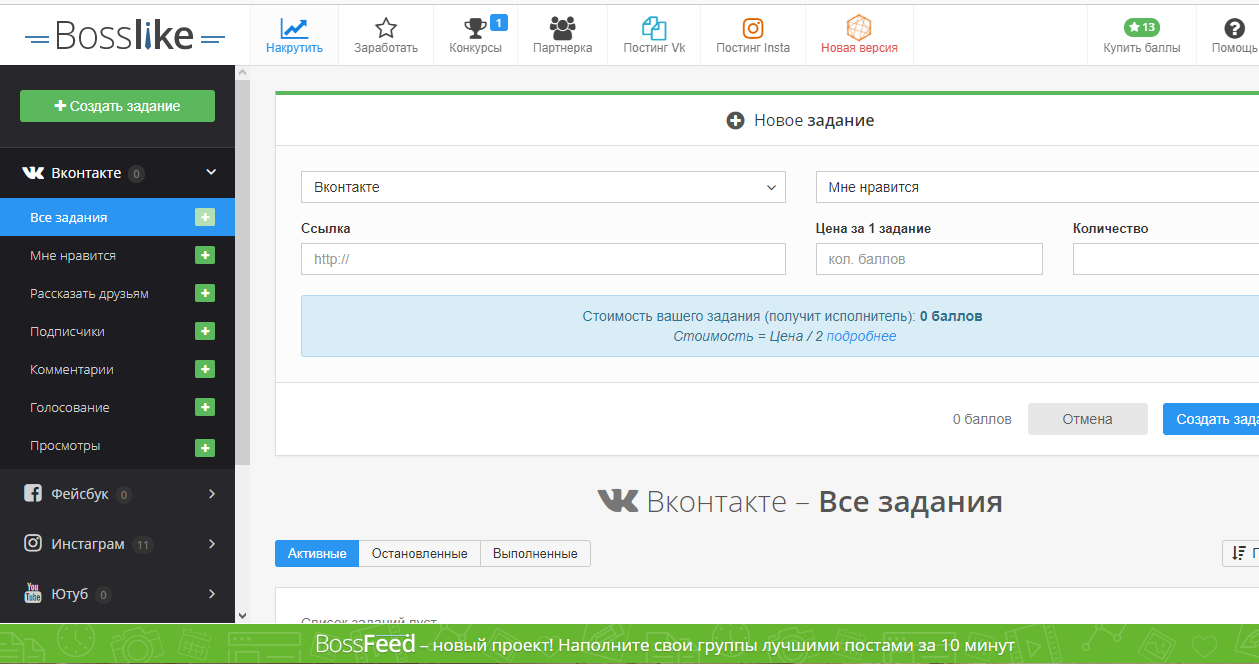Viewport: 1259px width, 664px height.
Task: Click the Facebook logo in sidebar
Action: coord(33,493)
